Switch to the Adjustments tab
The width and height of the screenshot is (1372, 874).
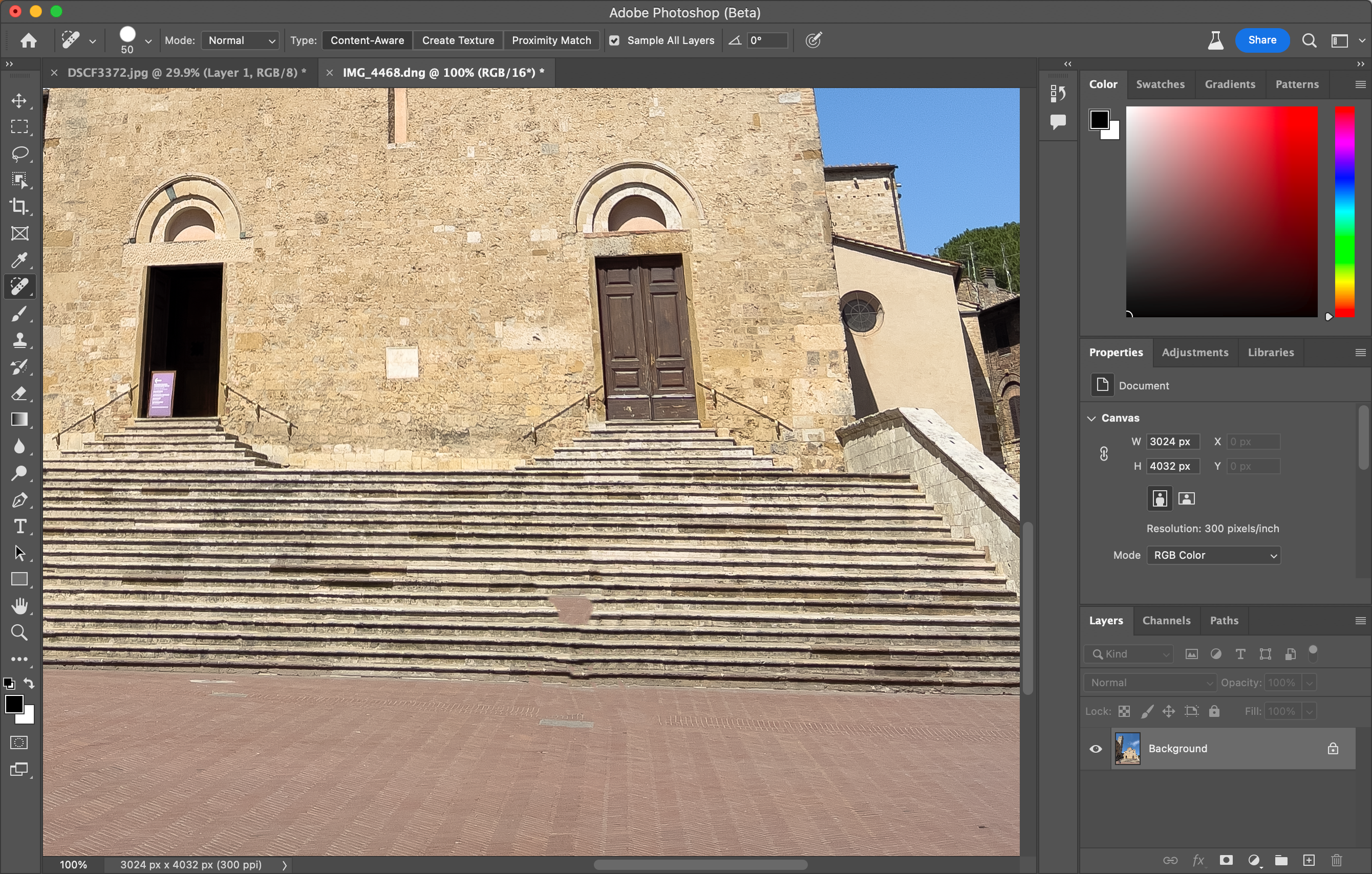[x=1195, y=353]
